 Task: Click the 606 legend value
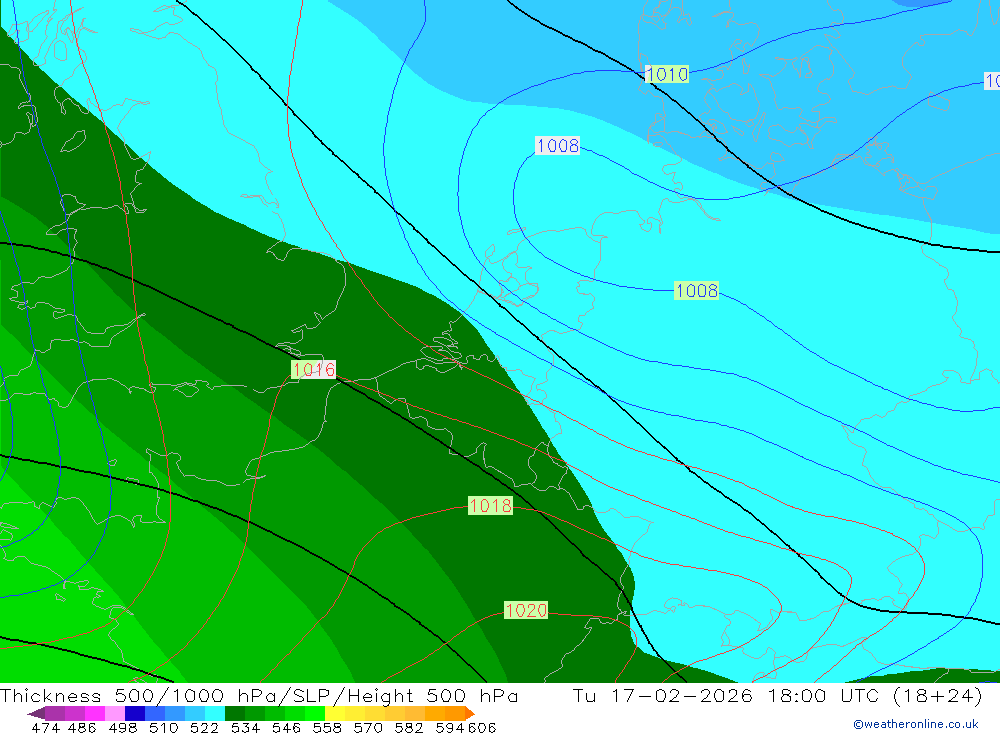click(x=482, y=727)
